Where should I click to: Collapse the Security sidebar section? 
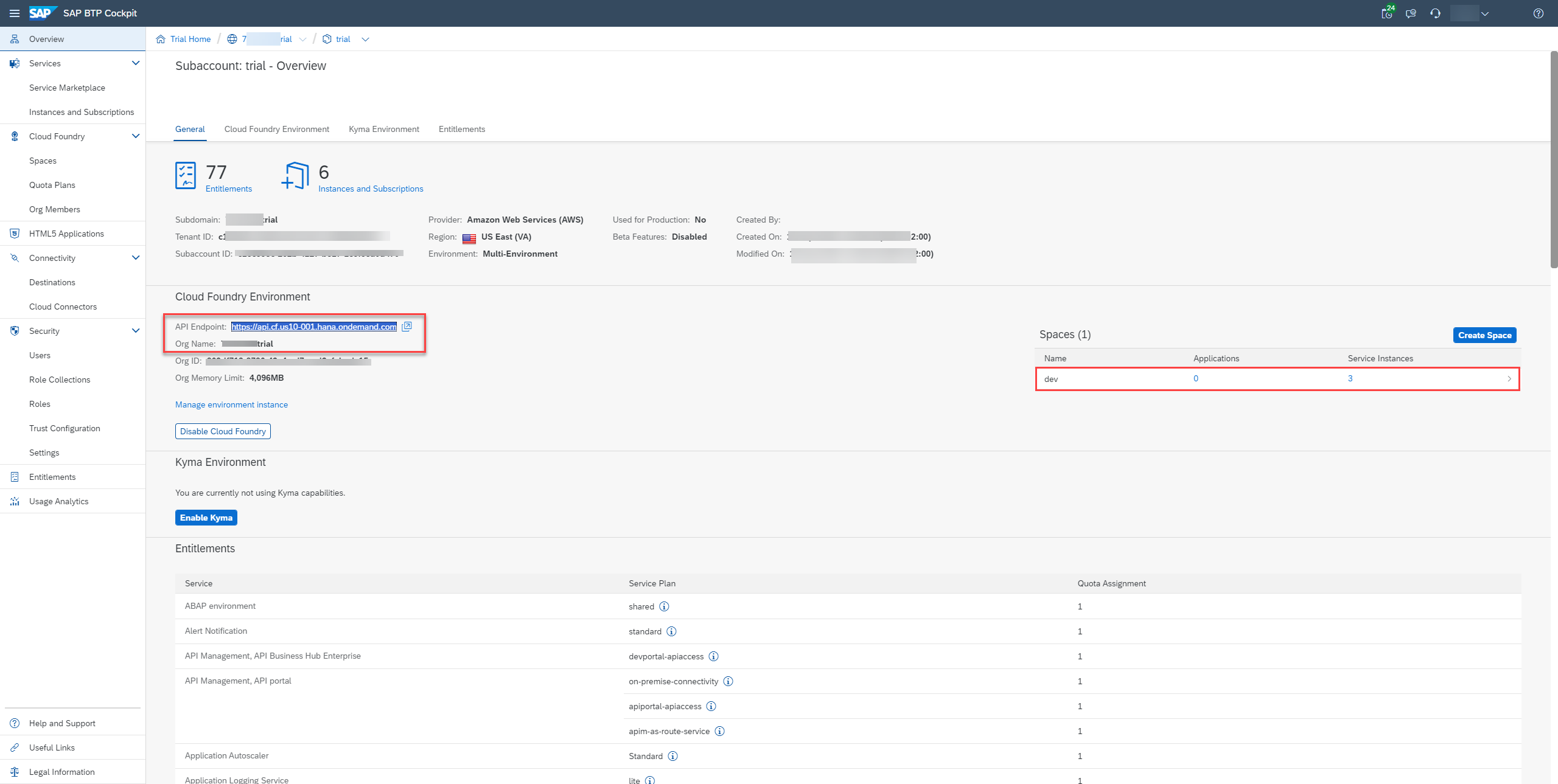point(136,331)
